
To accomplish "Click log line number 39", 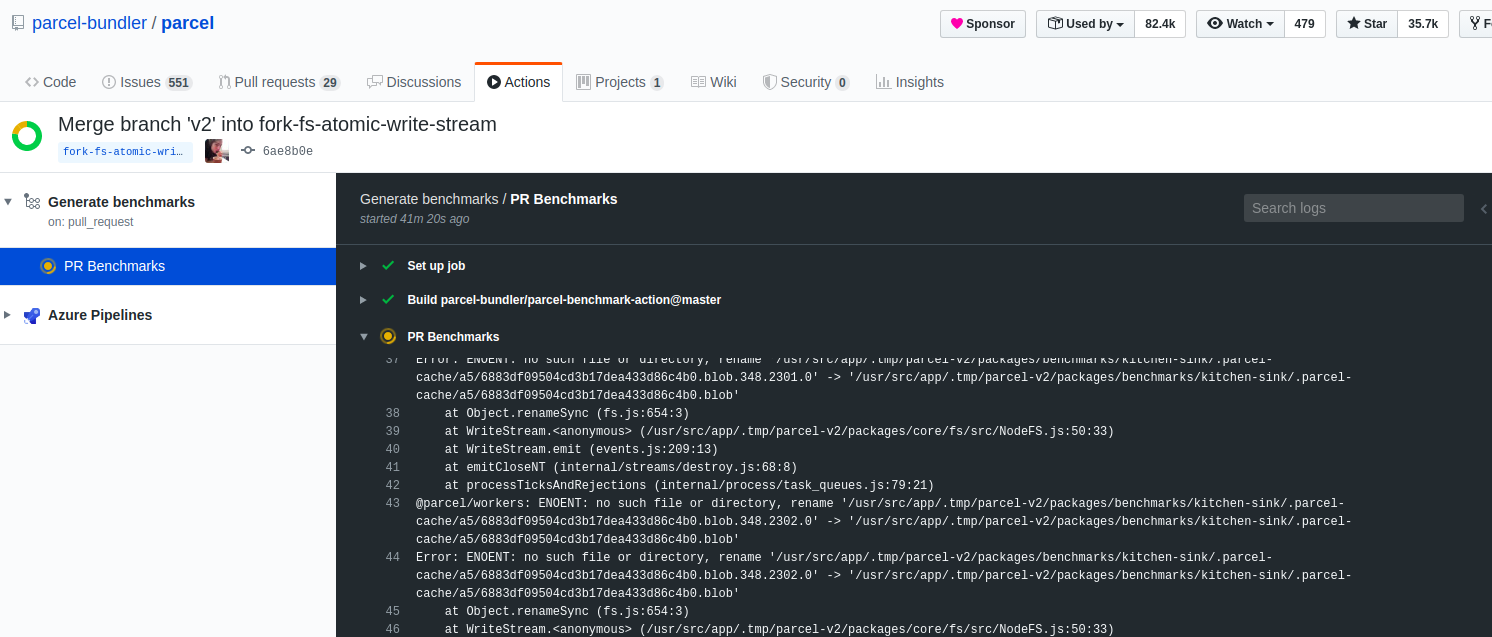I will (392, 432).
